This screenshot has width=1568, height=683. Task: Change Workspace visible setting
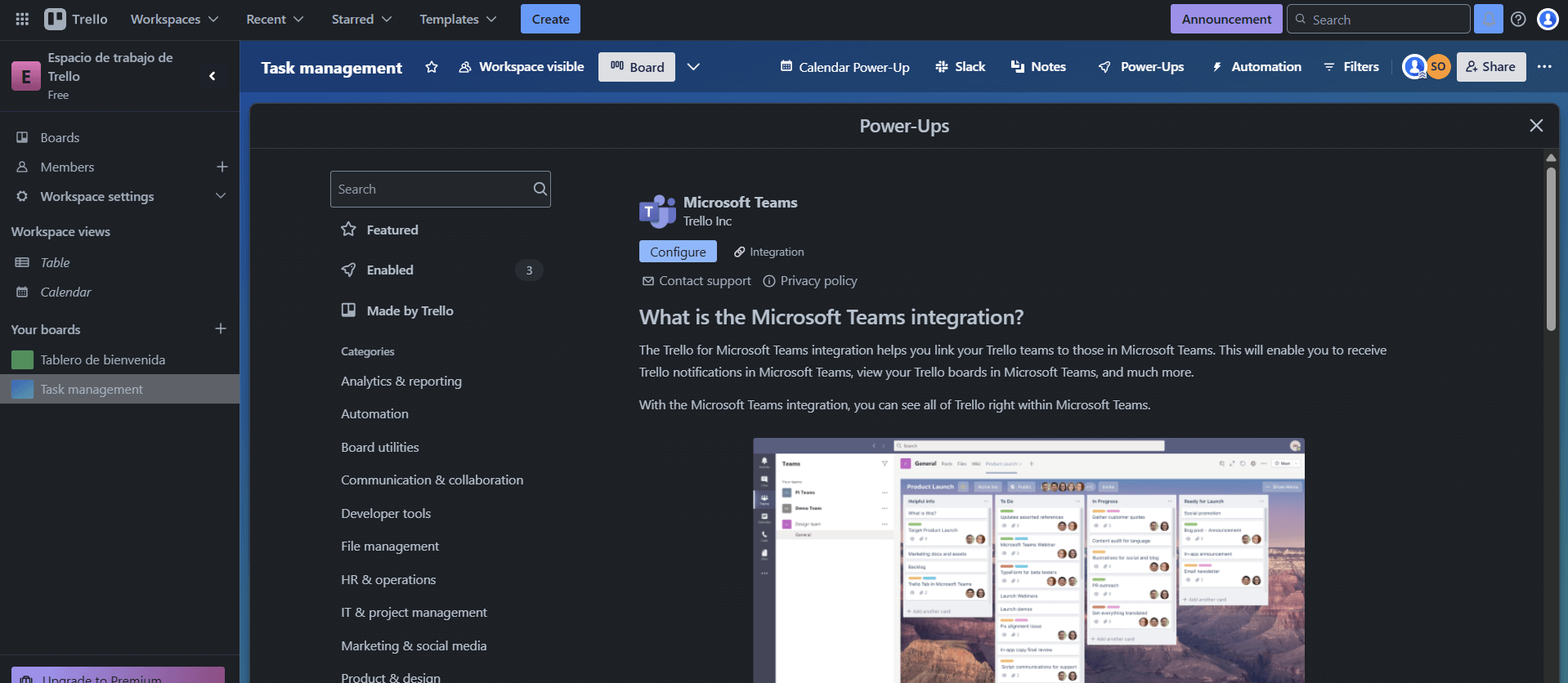[522, 67]
